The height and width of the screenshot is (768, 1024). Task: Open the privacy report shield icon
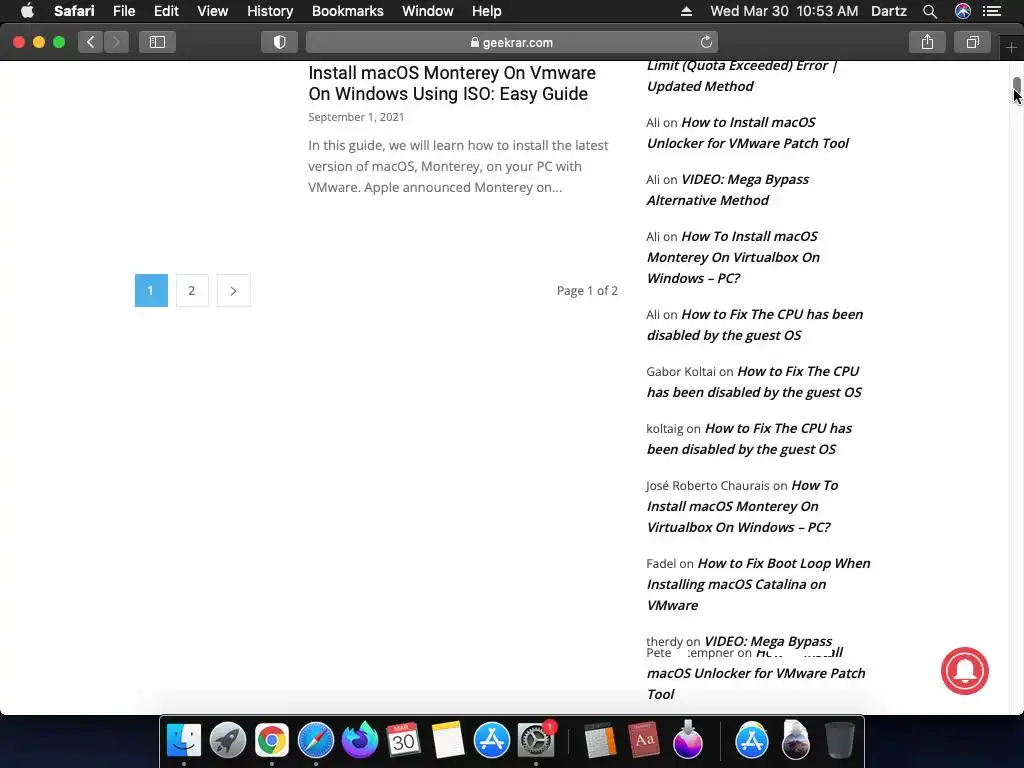[x=280, y=42]
